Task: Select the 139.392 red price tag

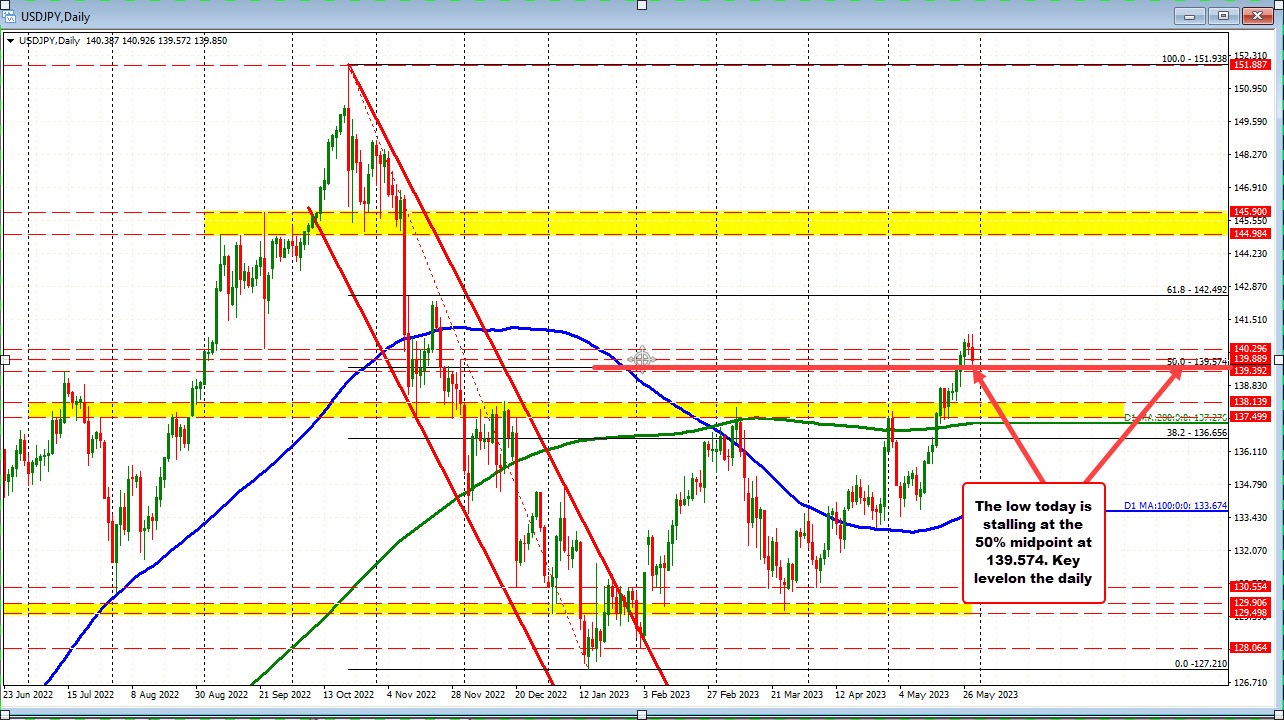Action: click(x=1250, y=370)
